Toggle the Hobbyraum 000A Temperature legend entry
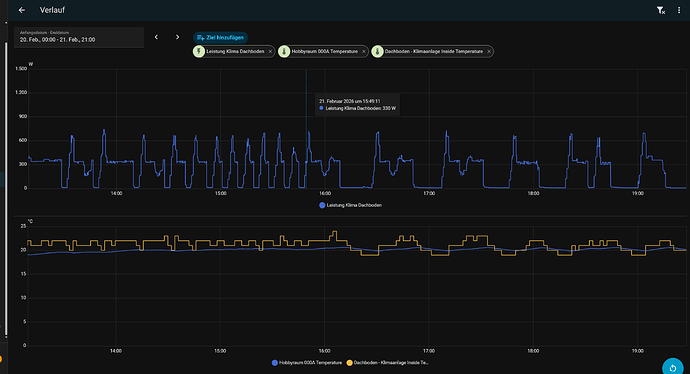This screenshot has width=690, height=374. 306,363
